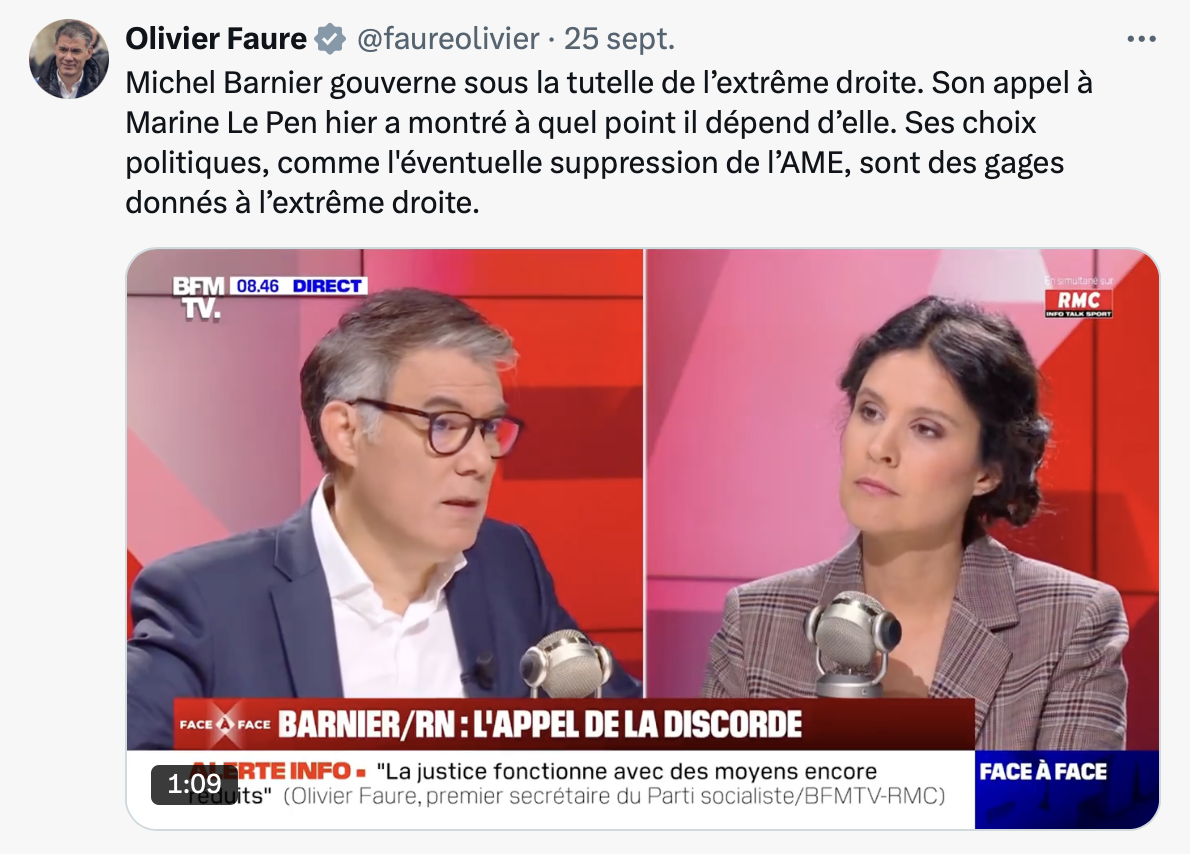Screen dimensions: 1190x854
Task: Open the @faureolivier handle link
Action: pyautogui.click(x=448, y=38)
